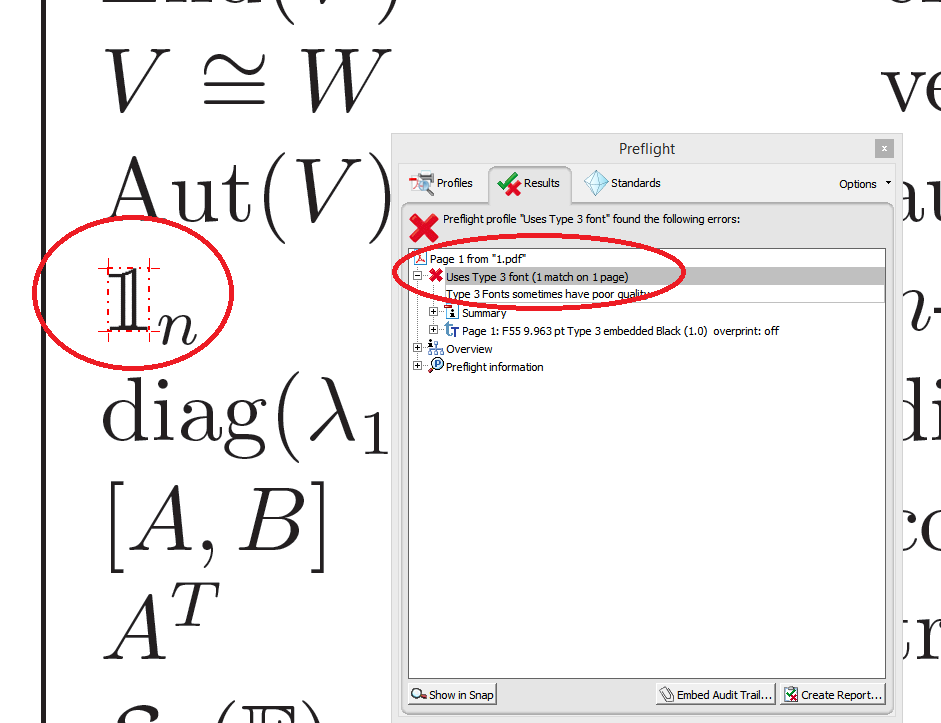Select the Adobe PDF icon beside '1.pdf'
The image size is (941, 723).
(418, 257)
